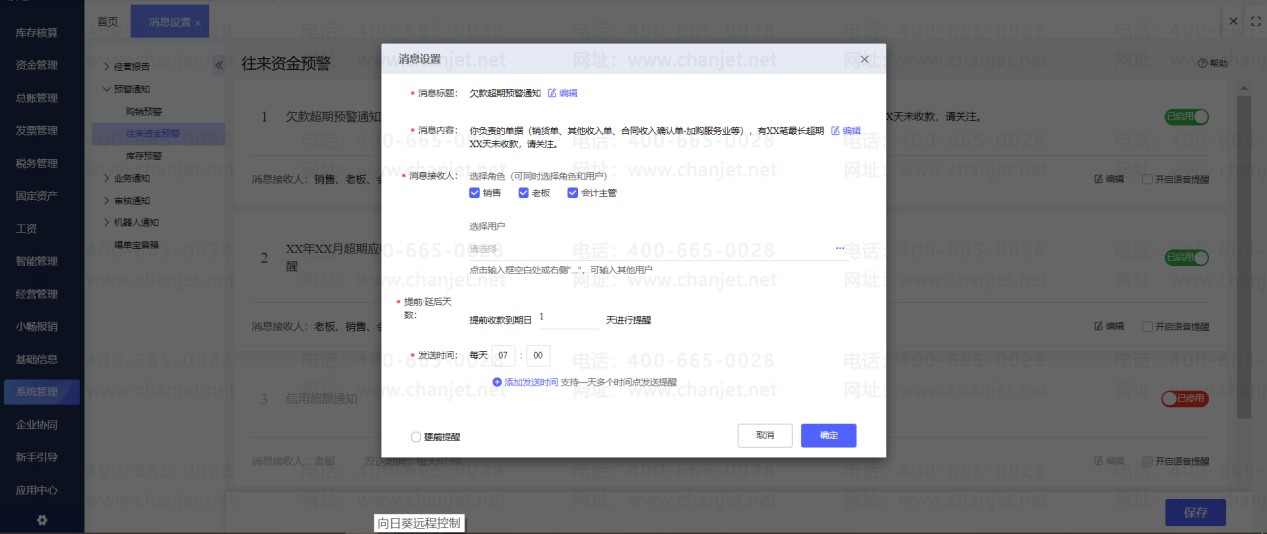Click the 取消 button in dialog
The width and height of the screenshot is (1267, 534).
click(765, 436)
